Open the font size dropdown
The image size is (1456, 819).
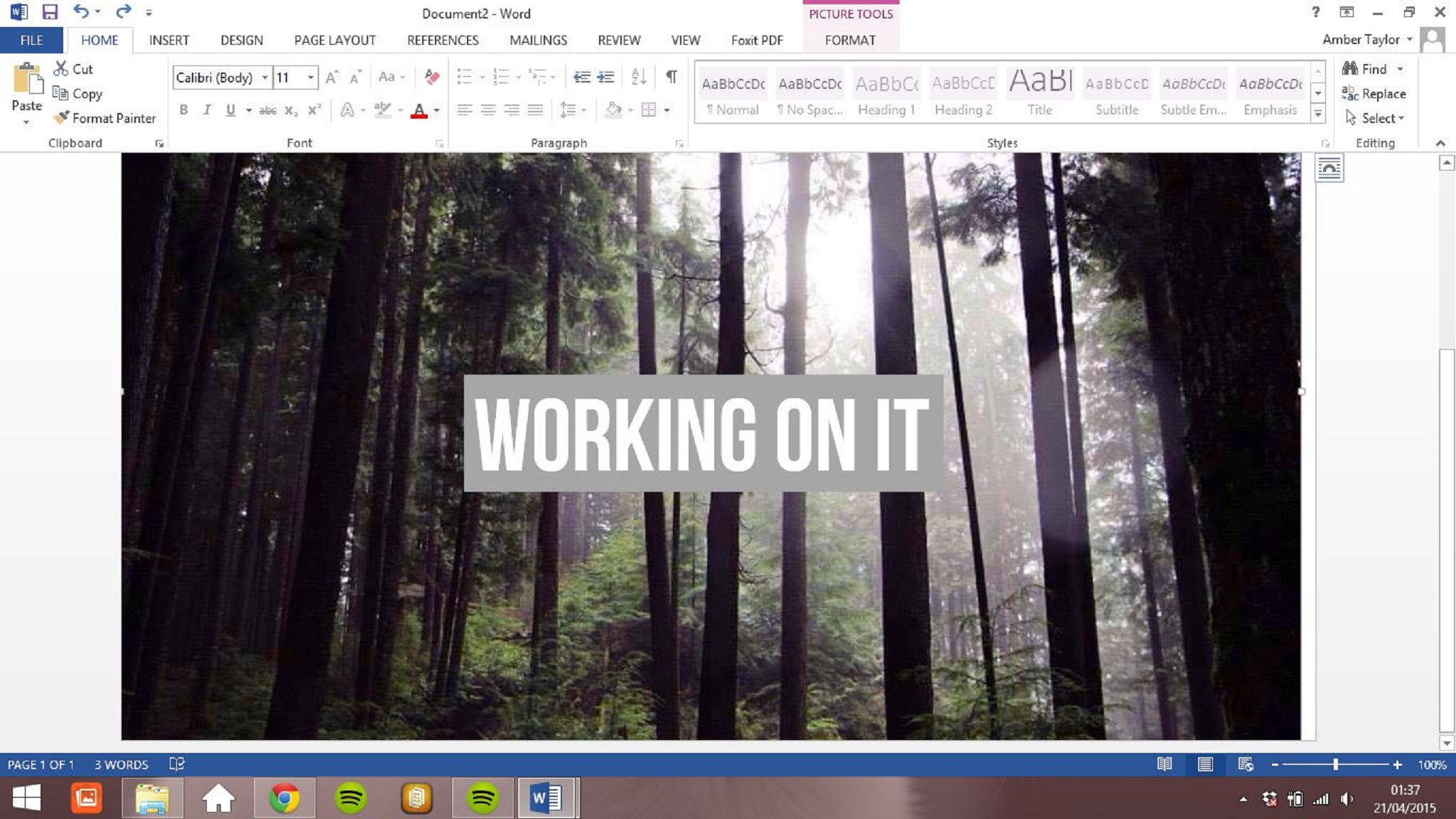coord(311,77)
